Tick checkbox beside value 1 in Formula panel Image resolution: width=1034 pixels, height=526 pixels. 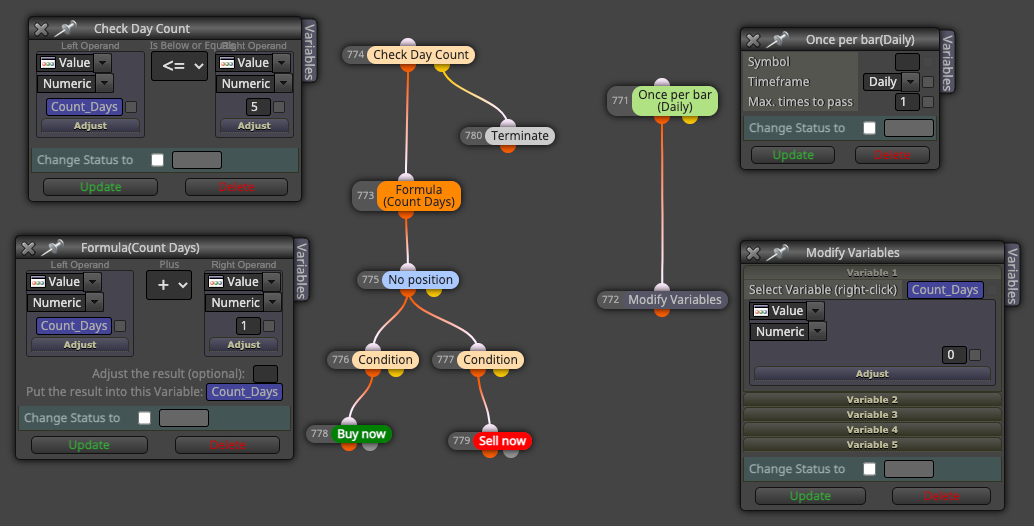pos(269,326)
